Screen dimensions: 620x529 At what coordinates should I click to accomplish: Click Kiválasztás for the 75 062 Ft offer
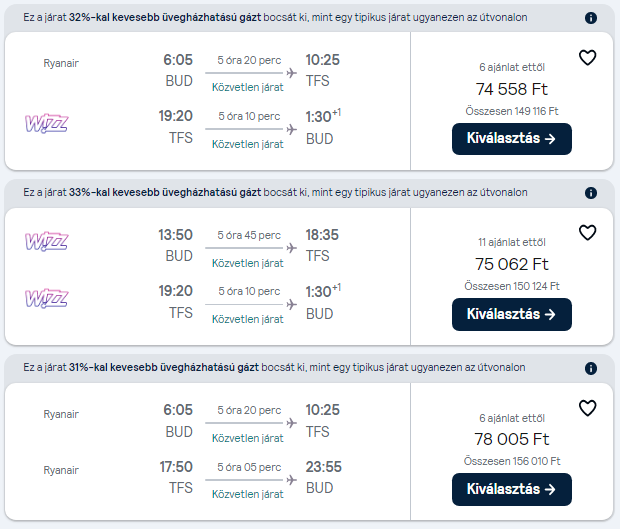coord(512,314)
